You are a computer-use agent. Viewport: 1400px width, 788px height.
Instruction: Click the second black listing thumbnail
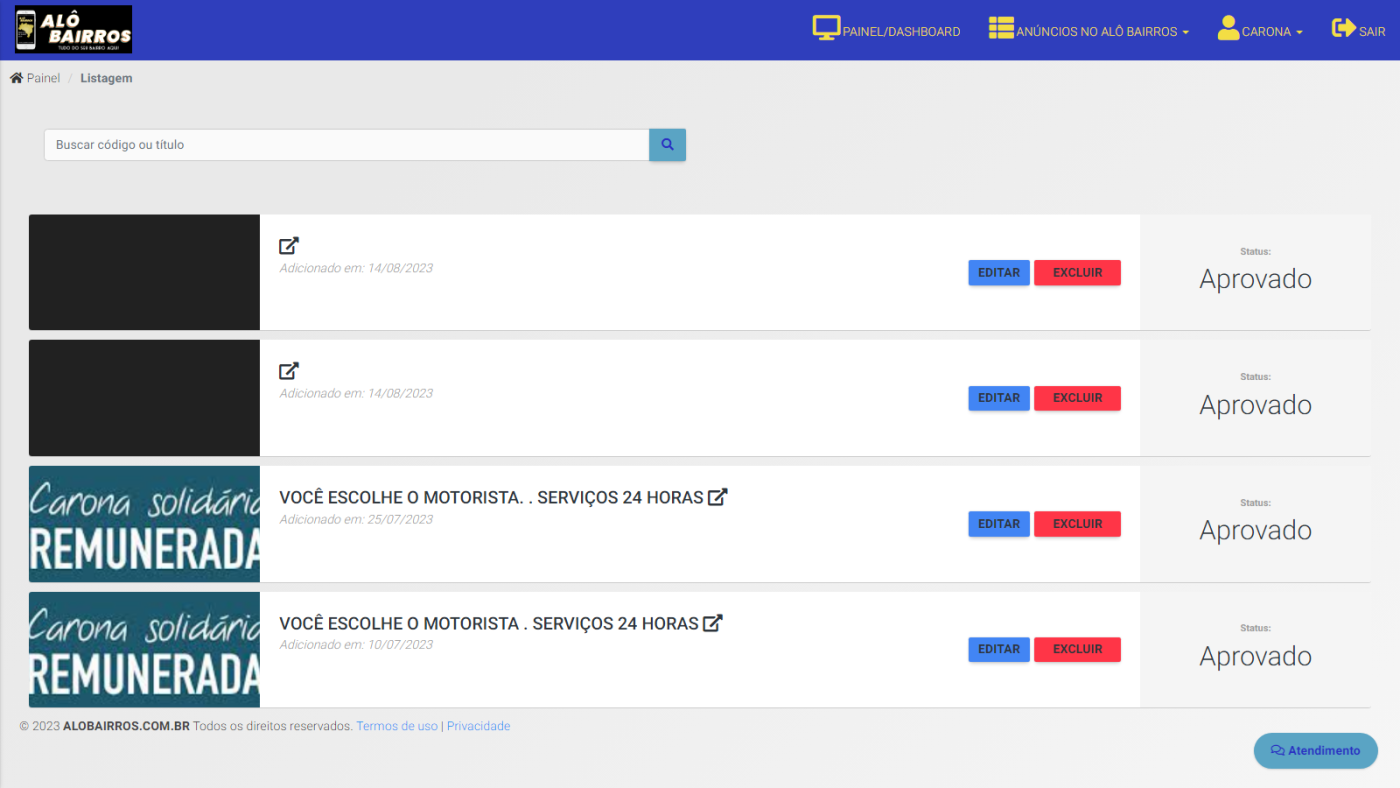click(x=144, y=398)
